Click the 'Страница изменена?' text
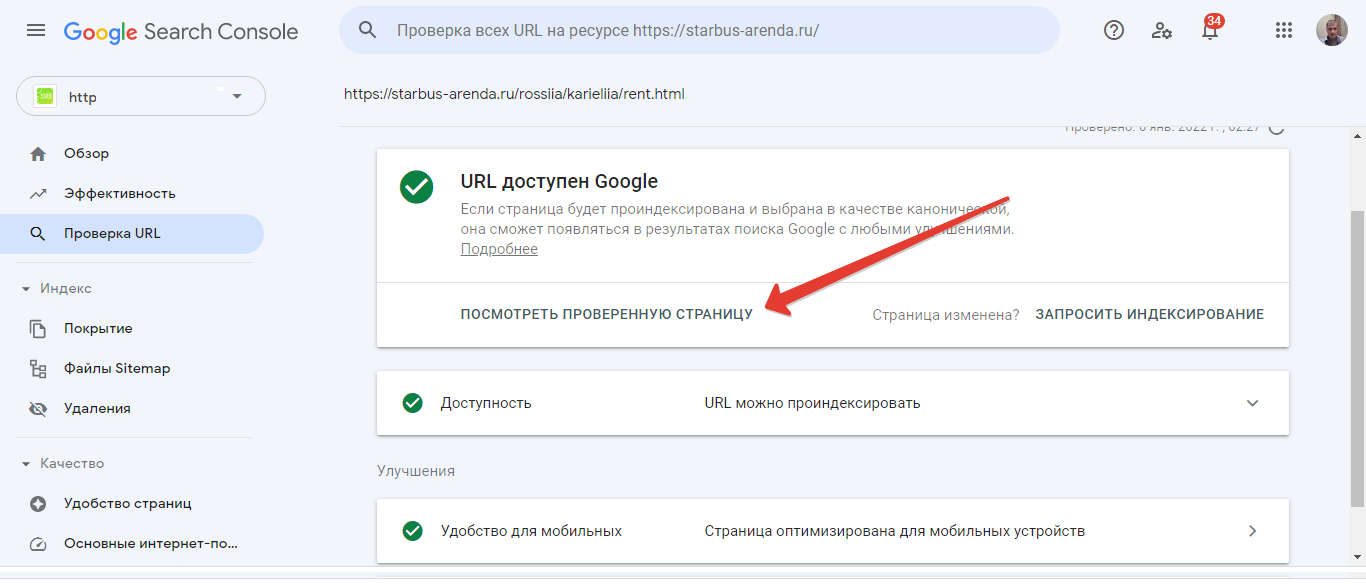The height and width of the screenshot is (584, 1366). (946, 314)
